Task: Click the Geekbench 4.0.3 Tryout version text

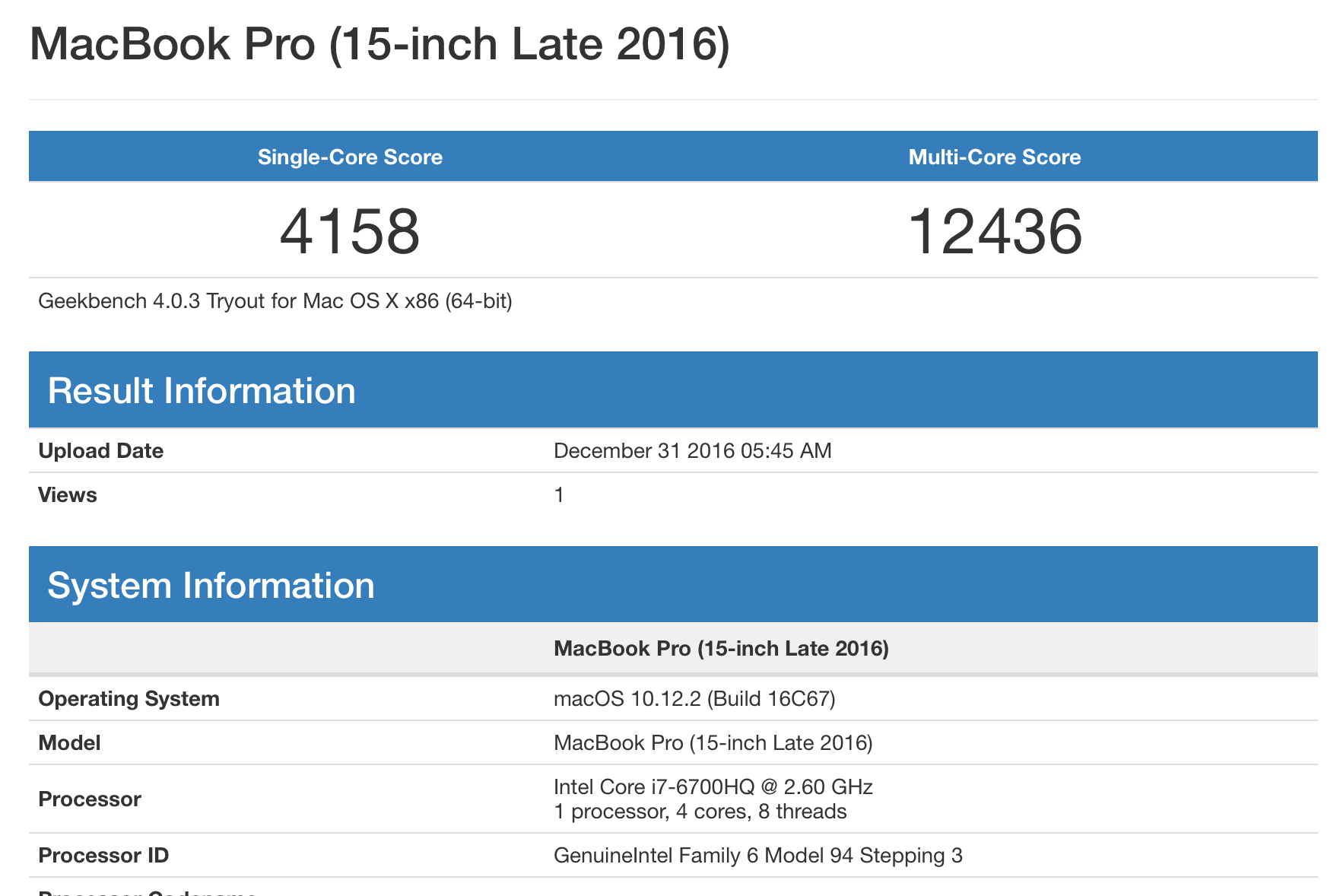Action: coord(275,301)
